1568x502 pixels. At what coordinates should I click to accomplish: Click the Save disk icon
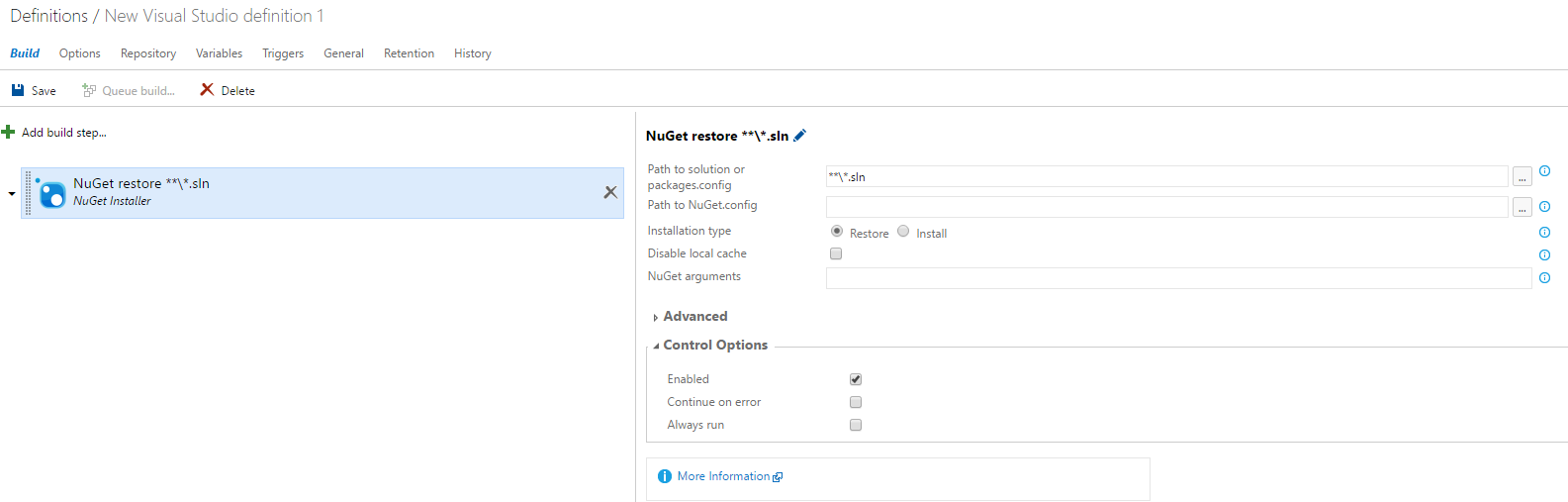pos(18,90)
